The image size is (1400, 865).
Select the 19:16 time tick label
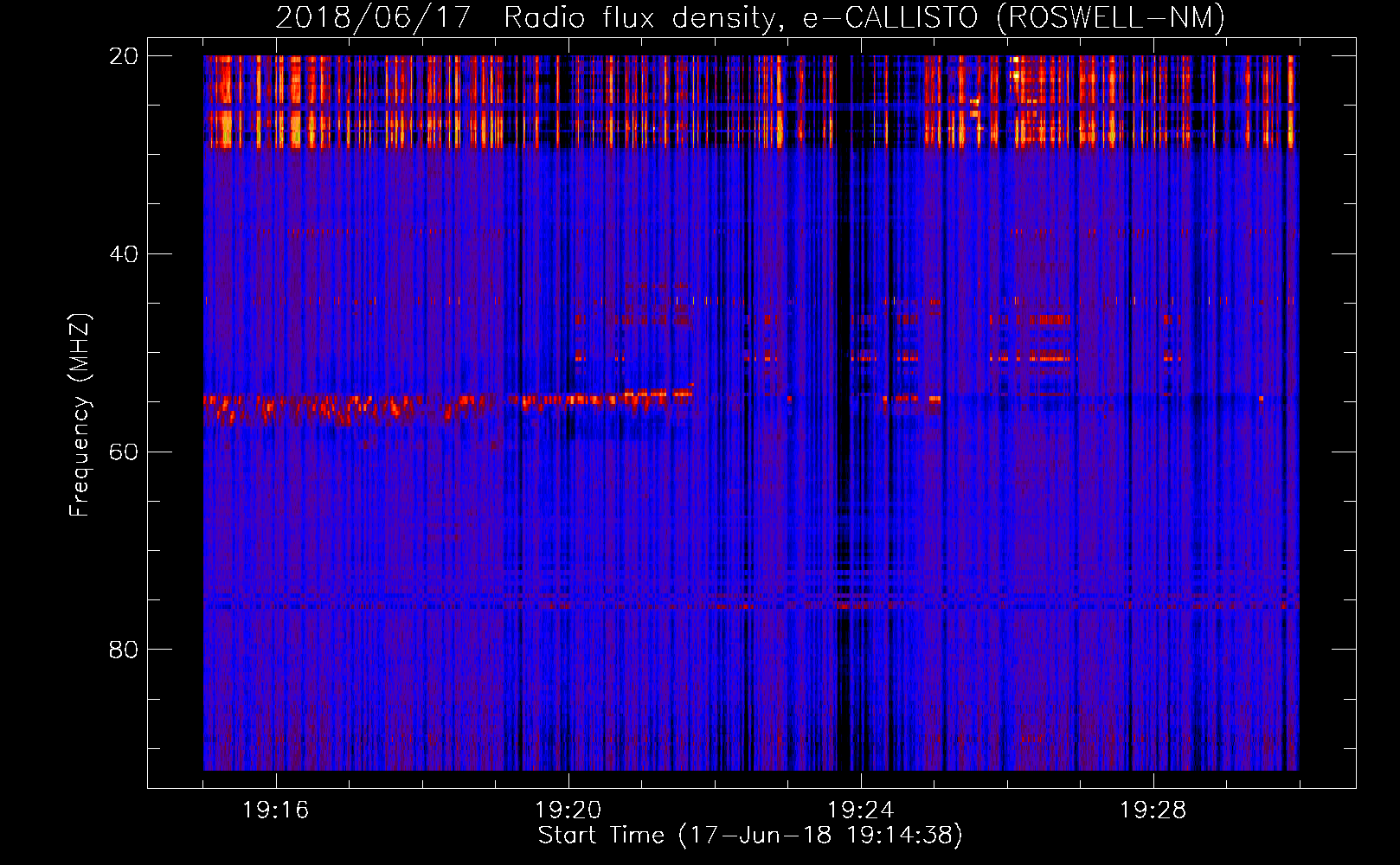pyautogui.click(x=275, y=811)
